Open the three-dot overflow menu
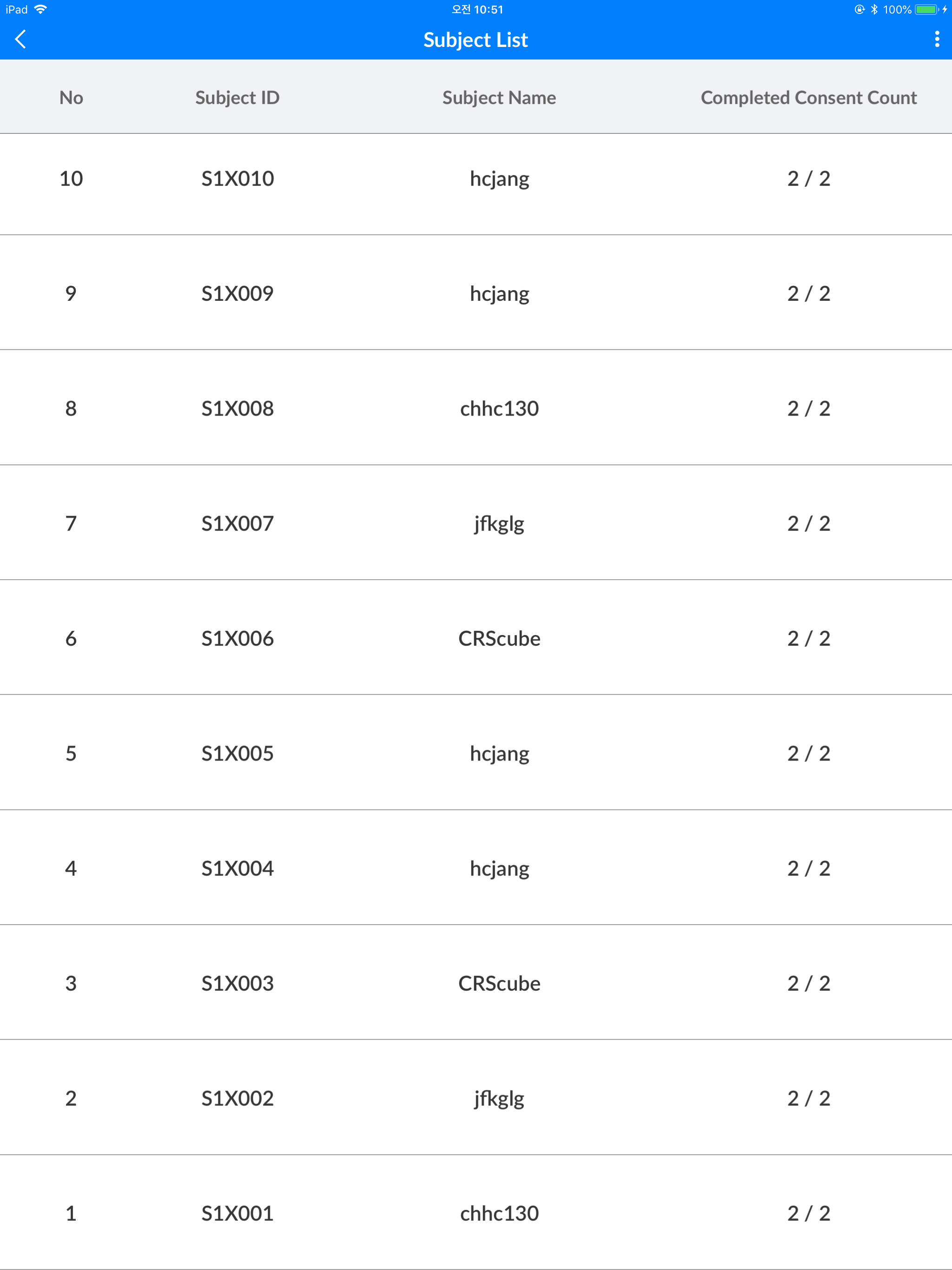Screen dimensions: 952x1270 point(937,39)
